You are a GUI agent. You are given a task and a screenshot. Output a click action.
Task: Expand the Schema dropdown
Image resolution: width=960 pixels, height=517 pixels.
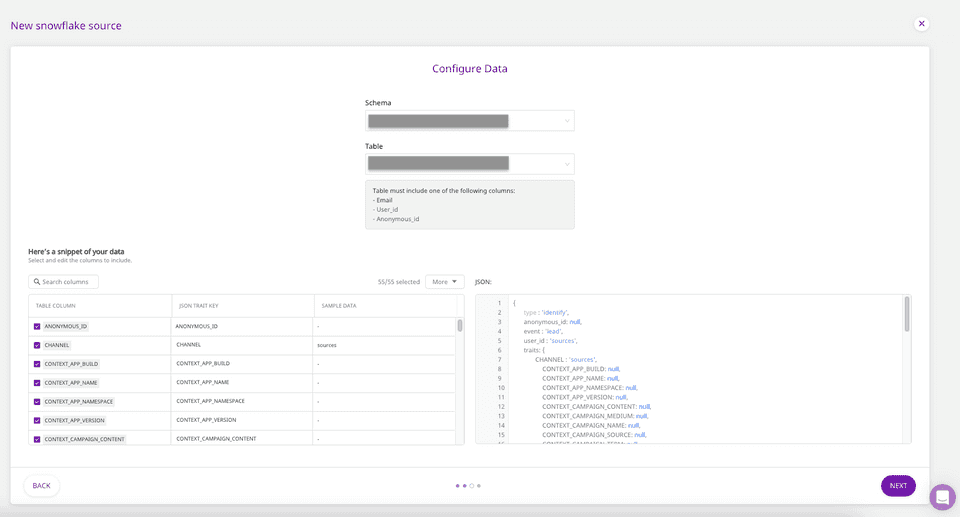[469, 121]
